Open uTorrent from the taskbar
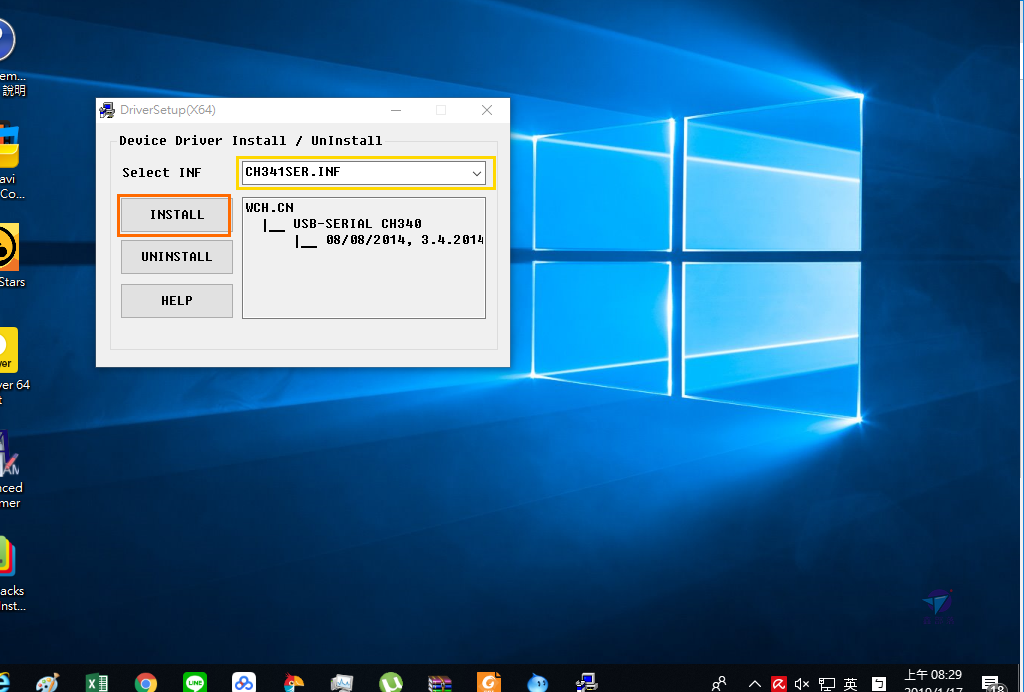Viewport: 1024px width, 692px height. 391,683
